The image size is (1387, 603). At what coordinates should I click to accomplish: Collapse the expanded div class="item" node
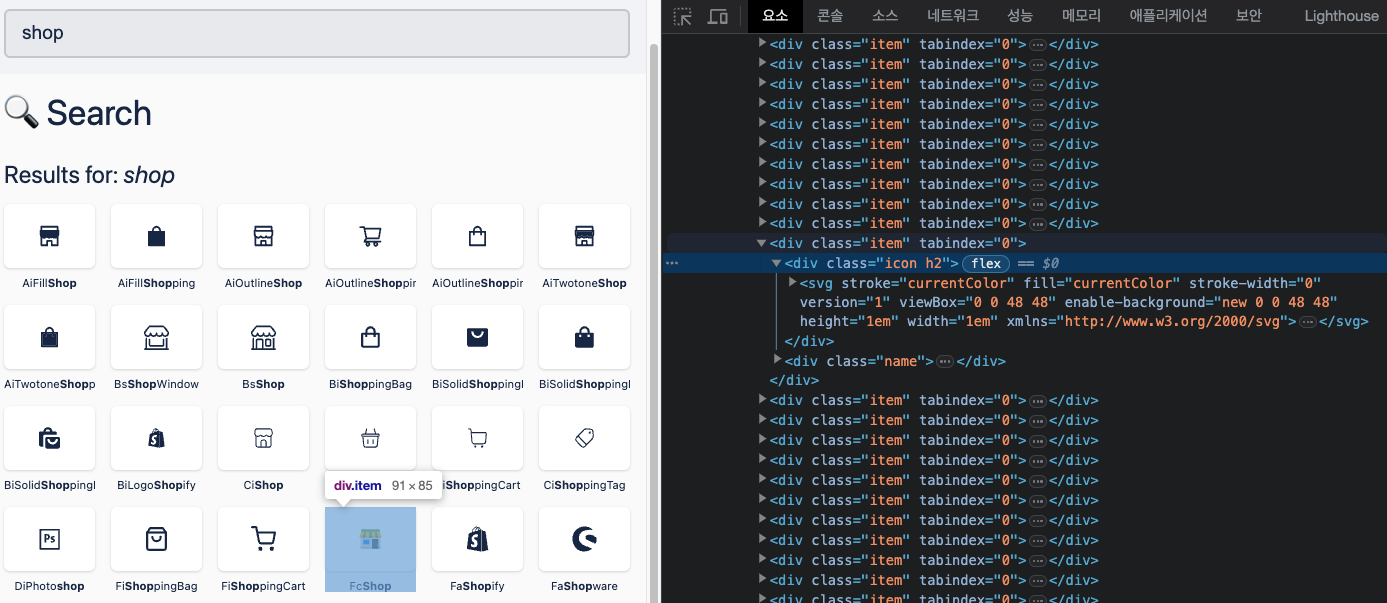point(762,243)
